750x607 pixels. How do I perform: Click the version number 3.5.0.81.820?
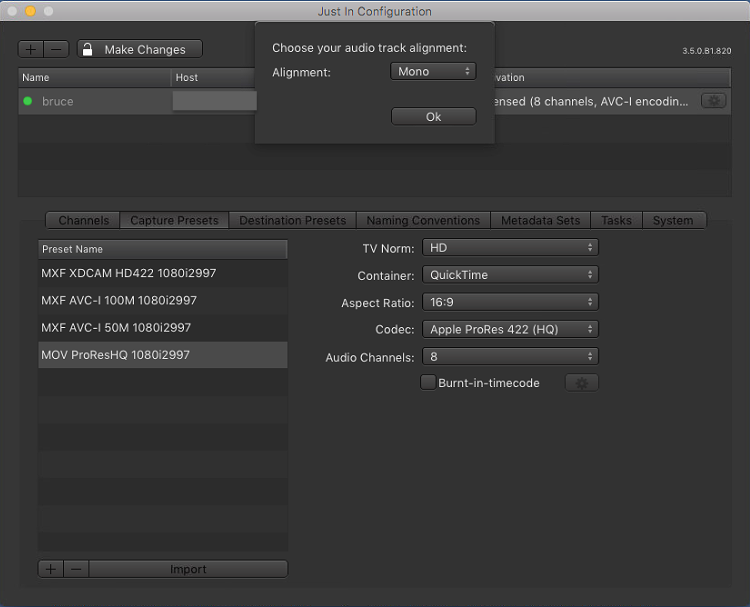(706, 51)
